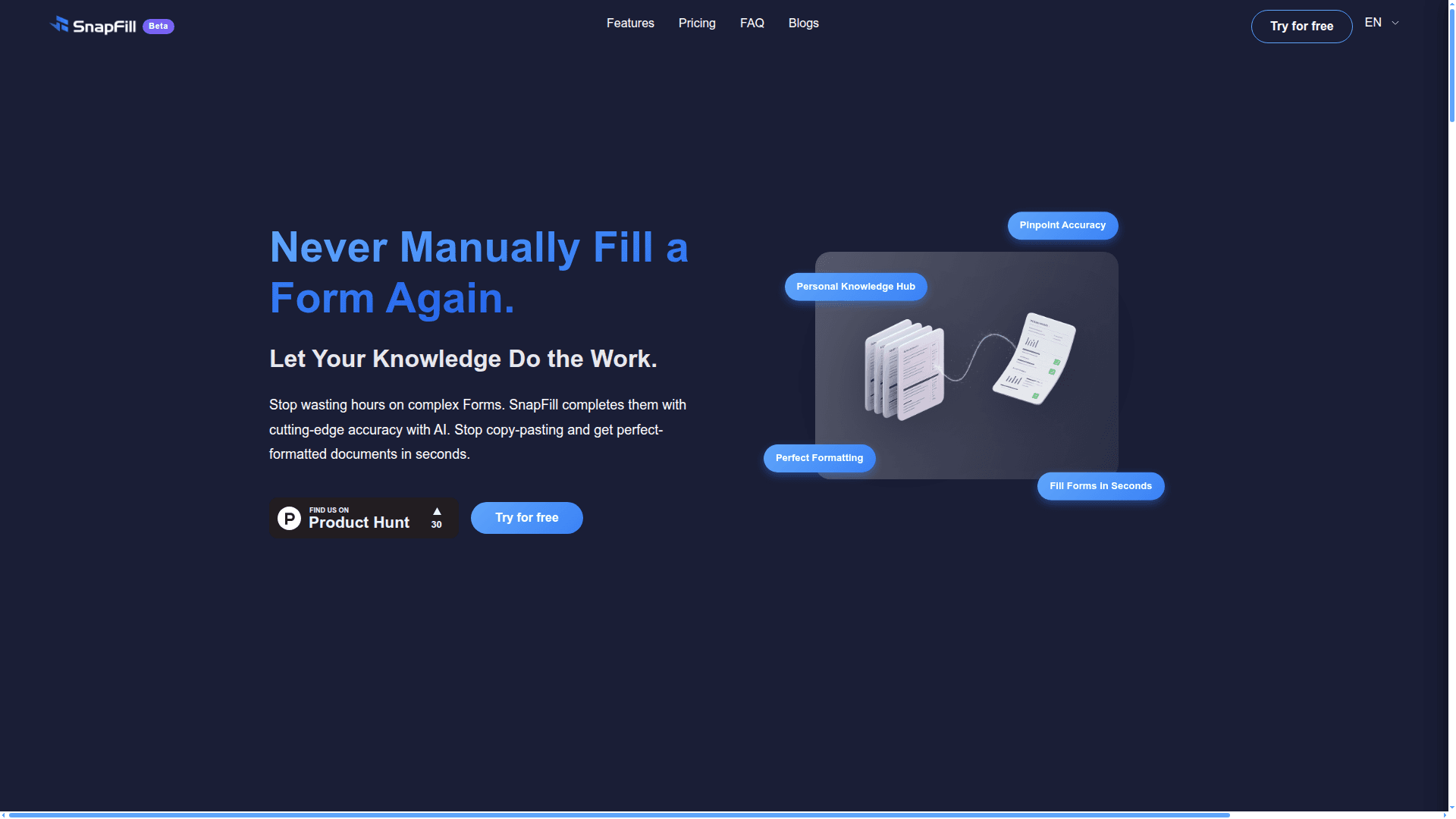Go to the Pricing page
The width and height of the screenshot is (1456, 819).
[x=697, y=24]
